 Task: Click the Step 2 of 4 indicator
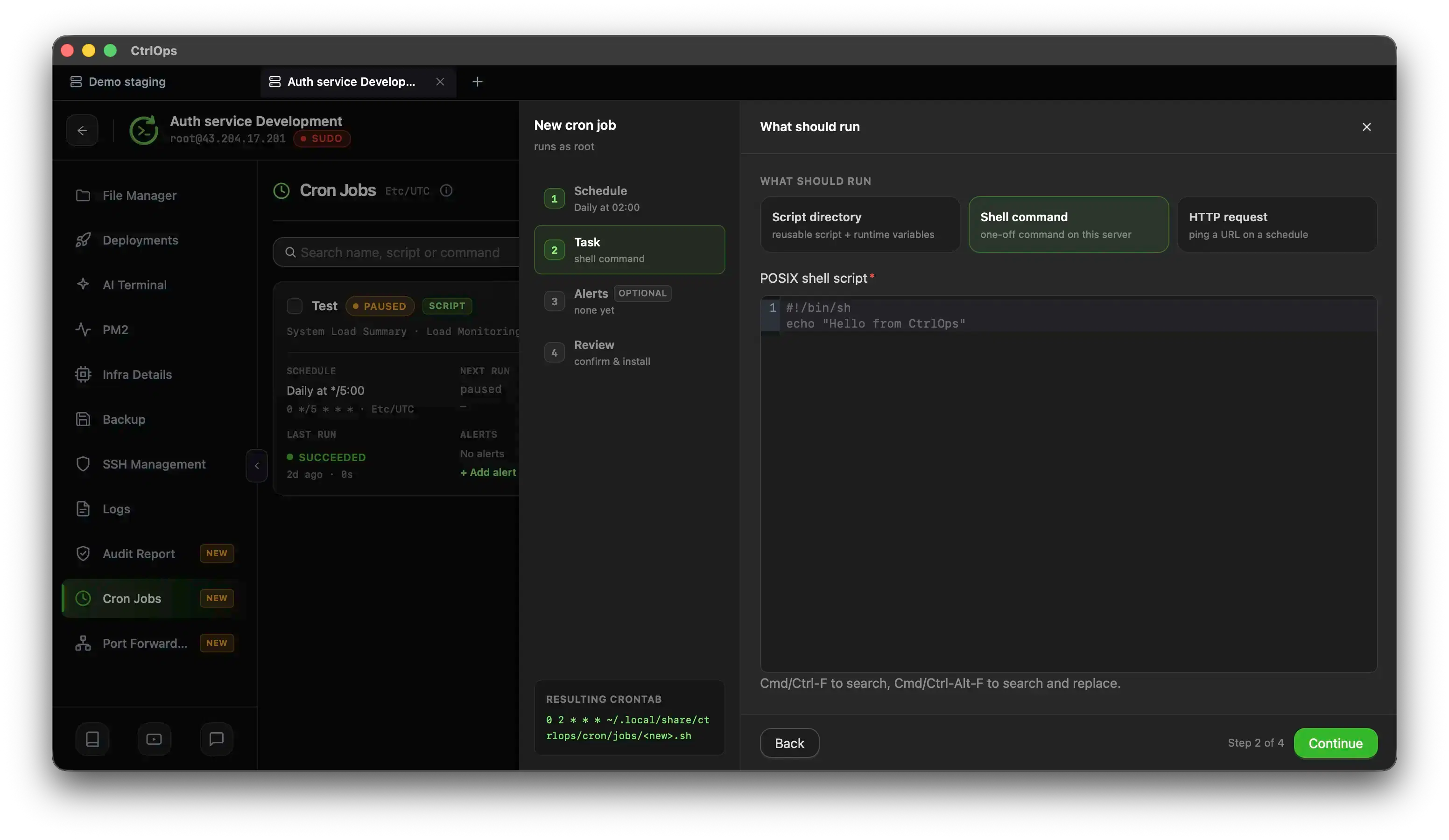(1255, 743)
